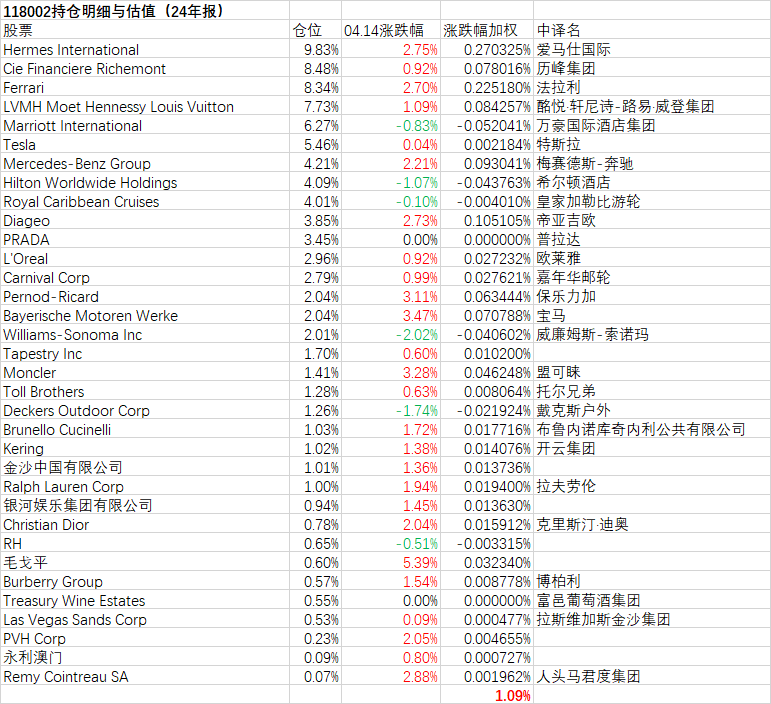
Task: Click the Williams-Sonoma Inc cell
Action: tap(145, 334)
